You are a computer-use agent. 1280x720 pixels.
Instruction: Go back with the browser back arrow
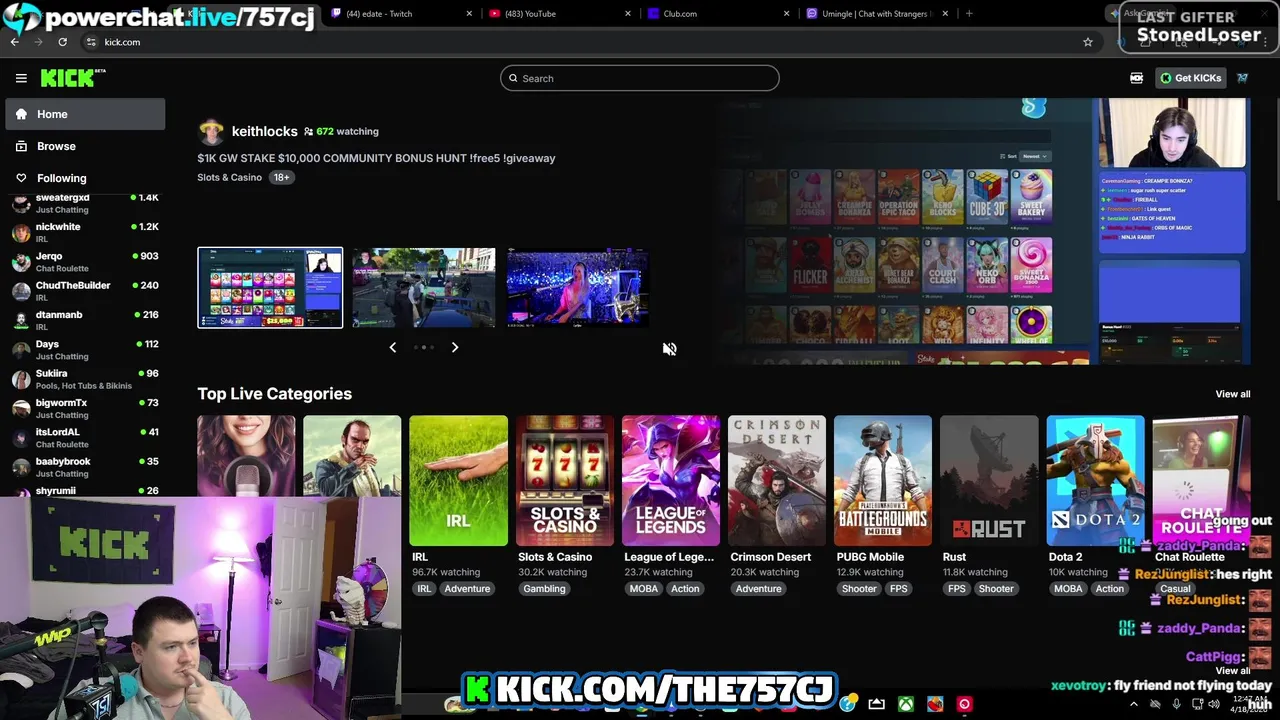click(x=15, y=42)
